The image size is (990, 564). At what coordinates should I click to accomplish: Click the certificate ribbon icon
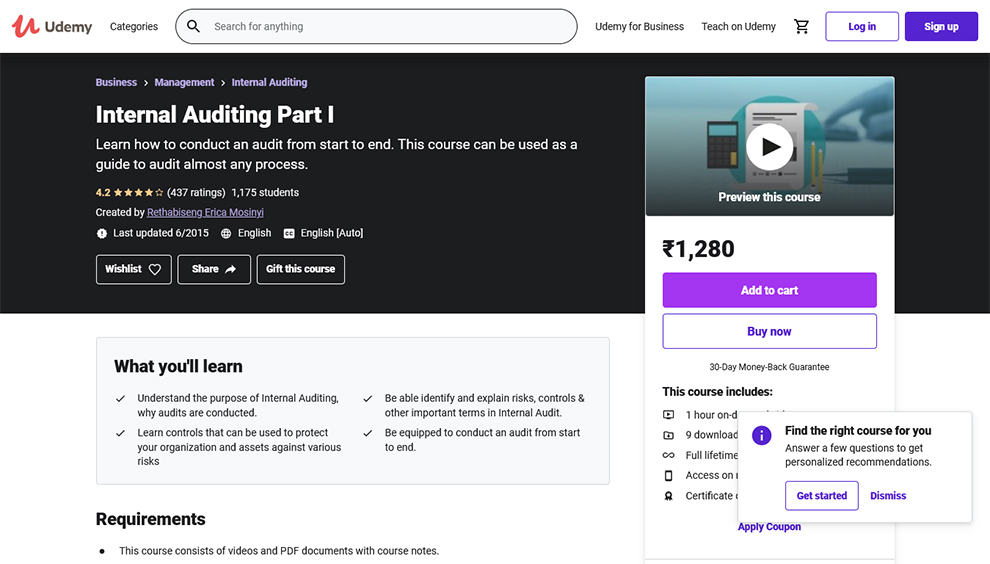coord(668,496)
